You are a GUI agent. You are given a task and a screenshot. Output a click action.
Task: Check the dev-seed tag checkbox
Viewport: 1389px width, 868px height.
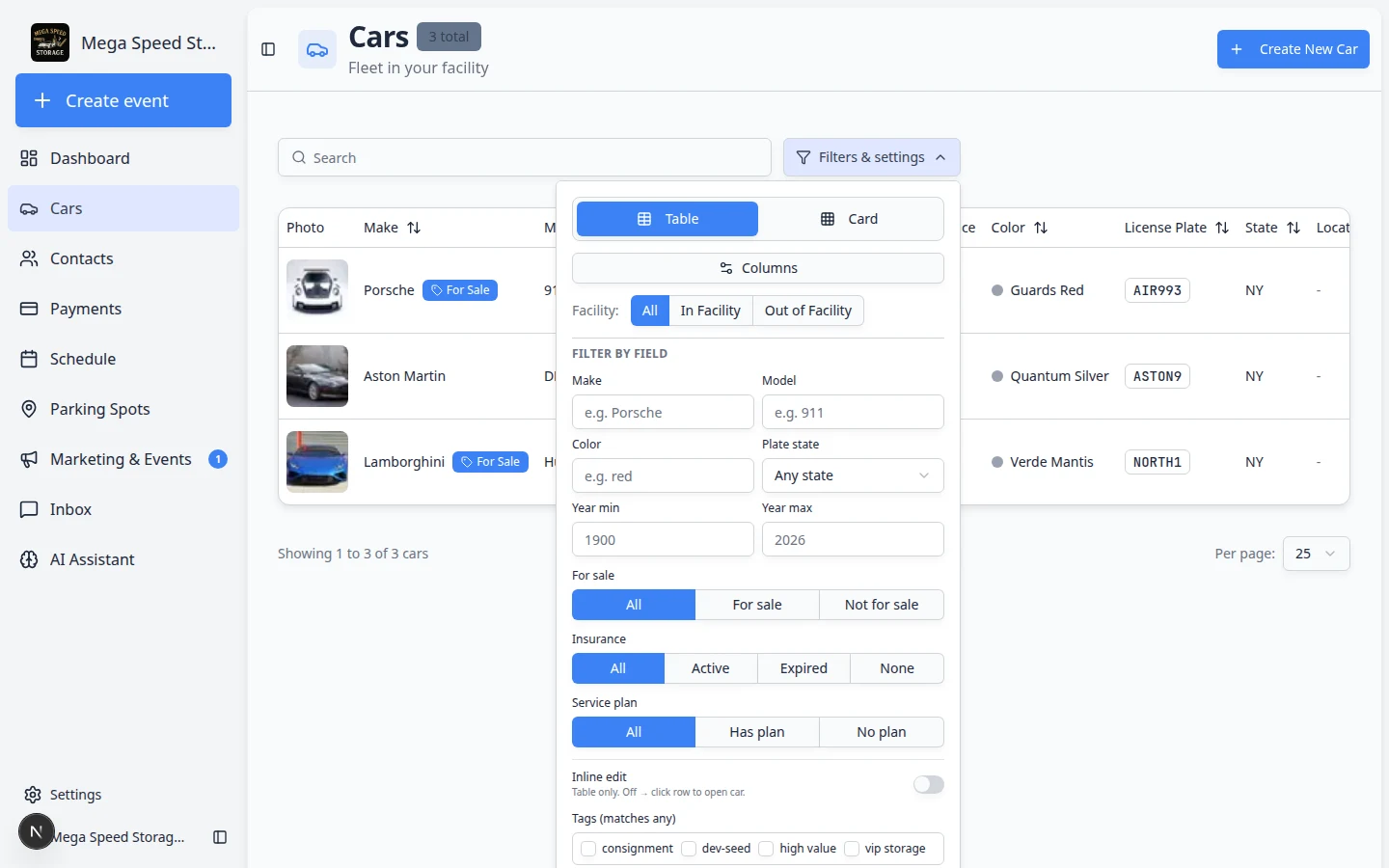[x=689, y=849]
